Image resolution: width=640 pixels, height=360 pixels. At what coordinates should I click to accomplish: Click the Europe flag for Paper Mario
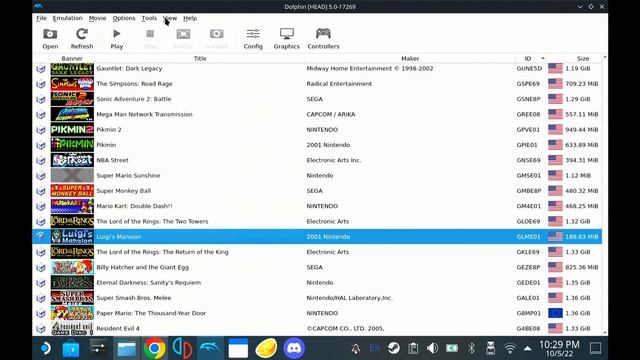click(x=555, y=313)
